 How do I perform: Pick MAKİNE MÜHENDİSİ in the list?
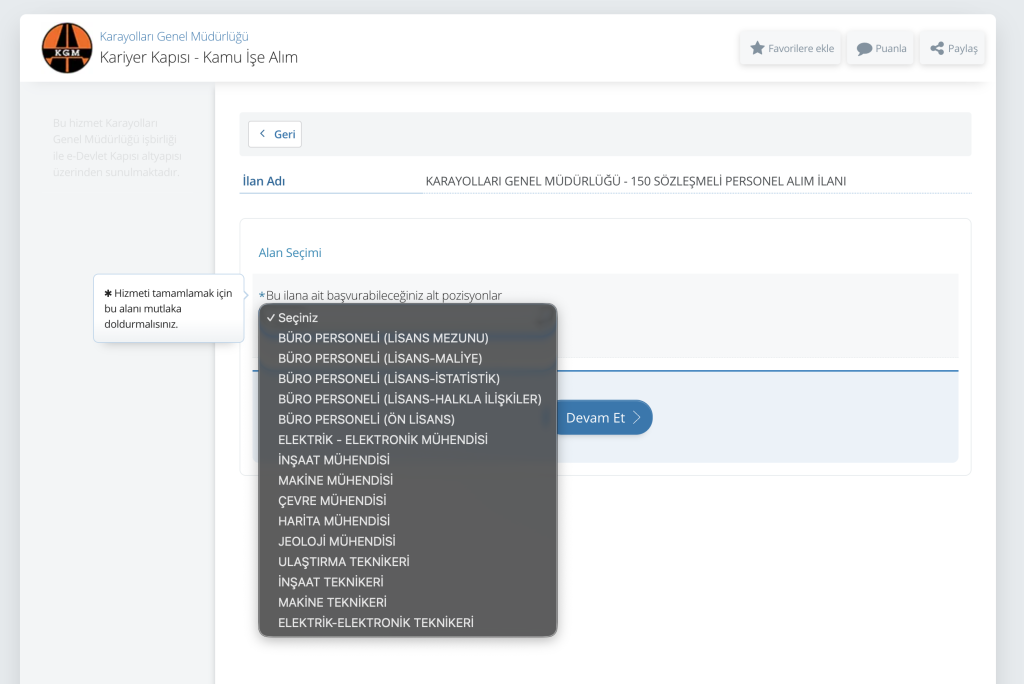[335, 480]
